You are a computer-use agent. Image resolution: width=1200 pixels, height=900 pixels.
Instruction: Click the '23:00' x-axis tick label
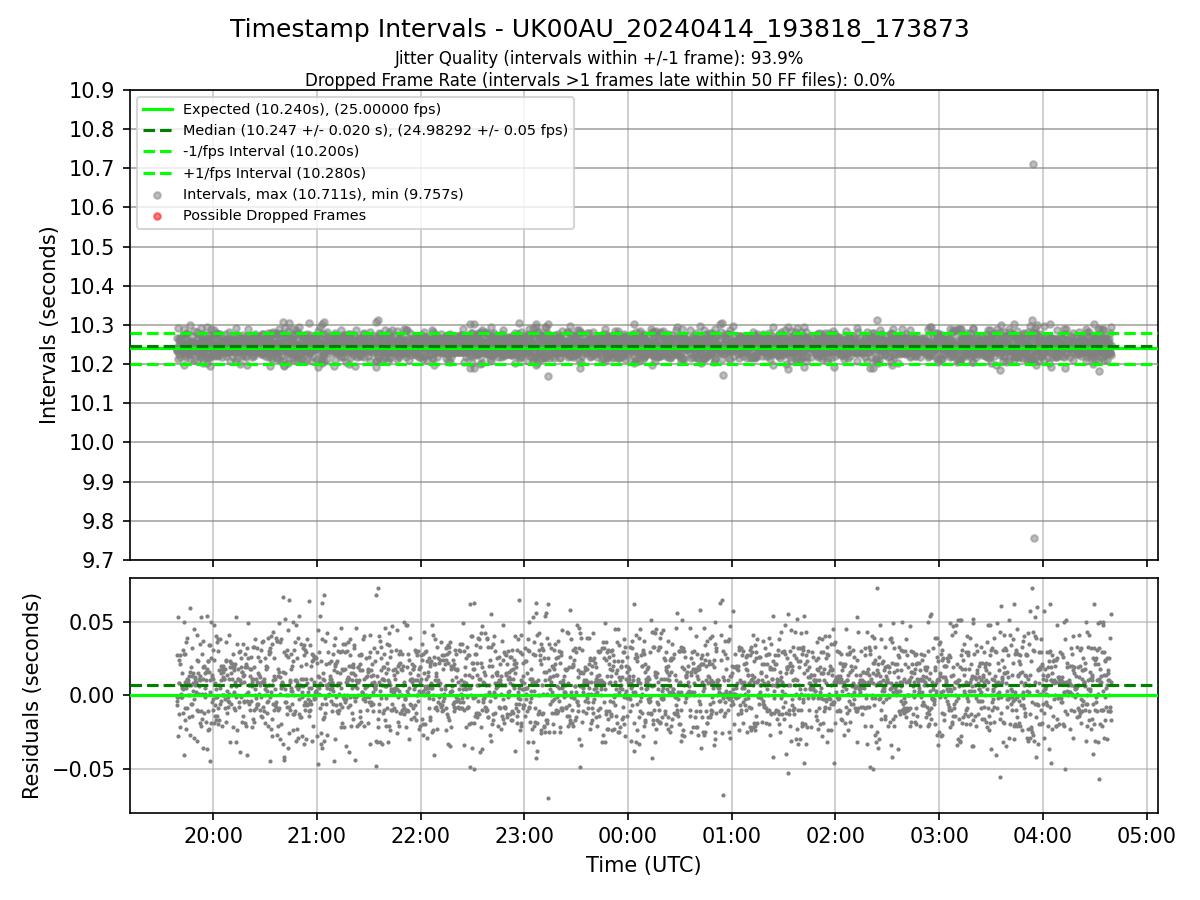point(524,835)
